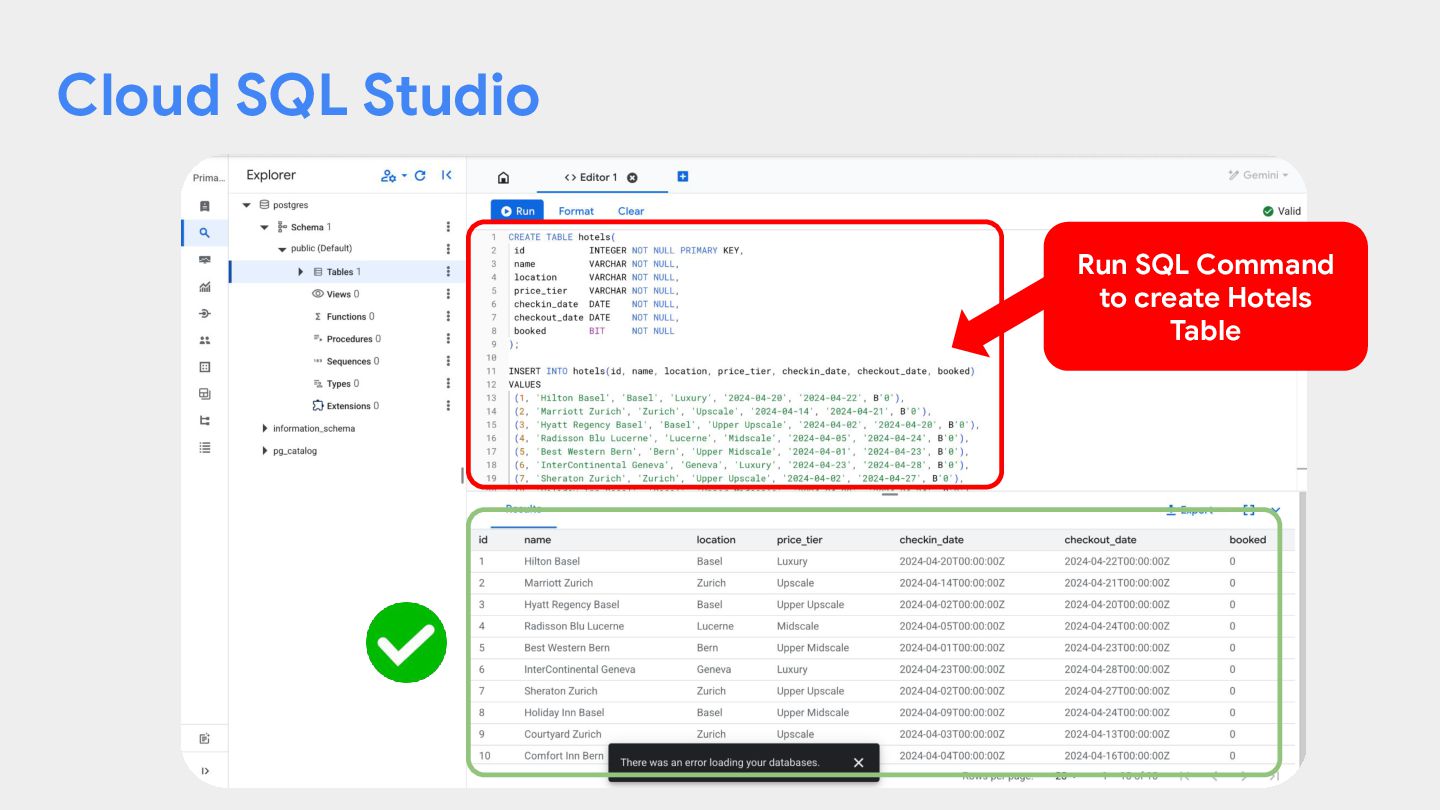Collapse the Explorer panel
The image size is (1440, 810).
(x=447, y=176)
